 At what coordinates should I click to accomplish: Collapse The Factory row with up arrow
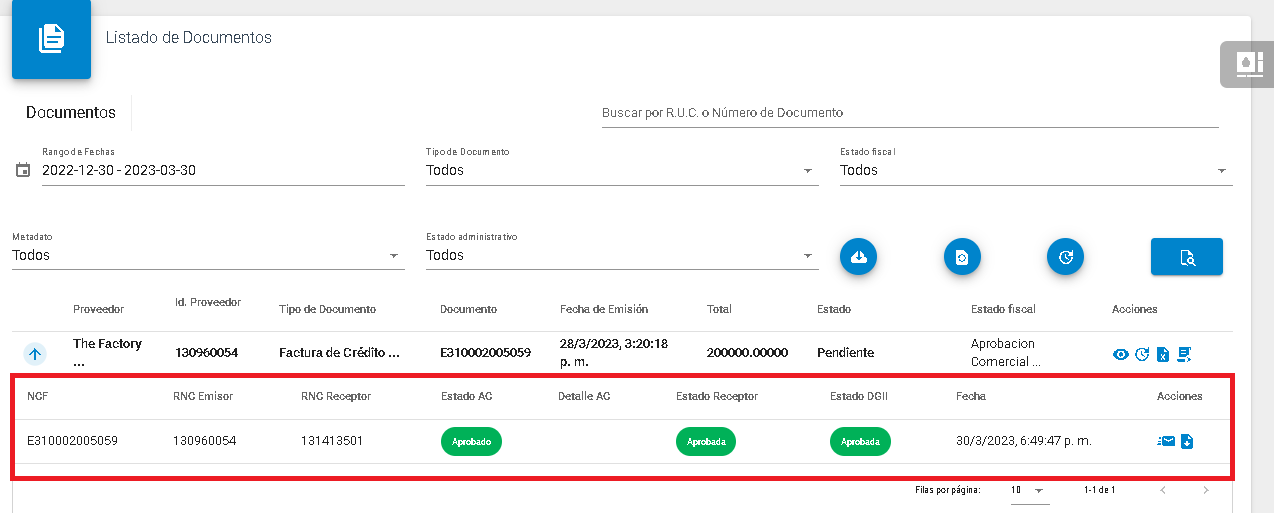tap(35, 354)
